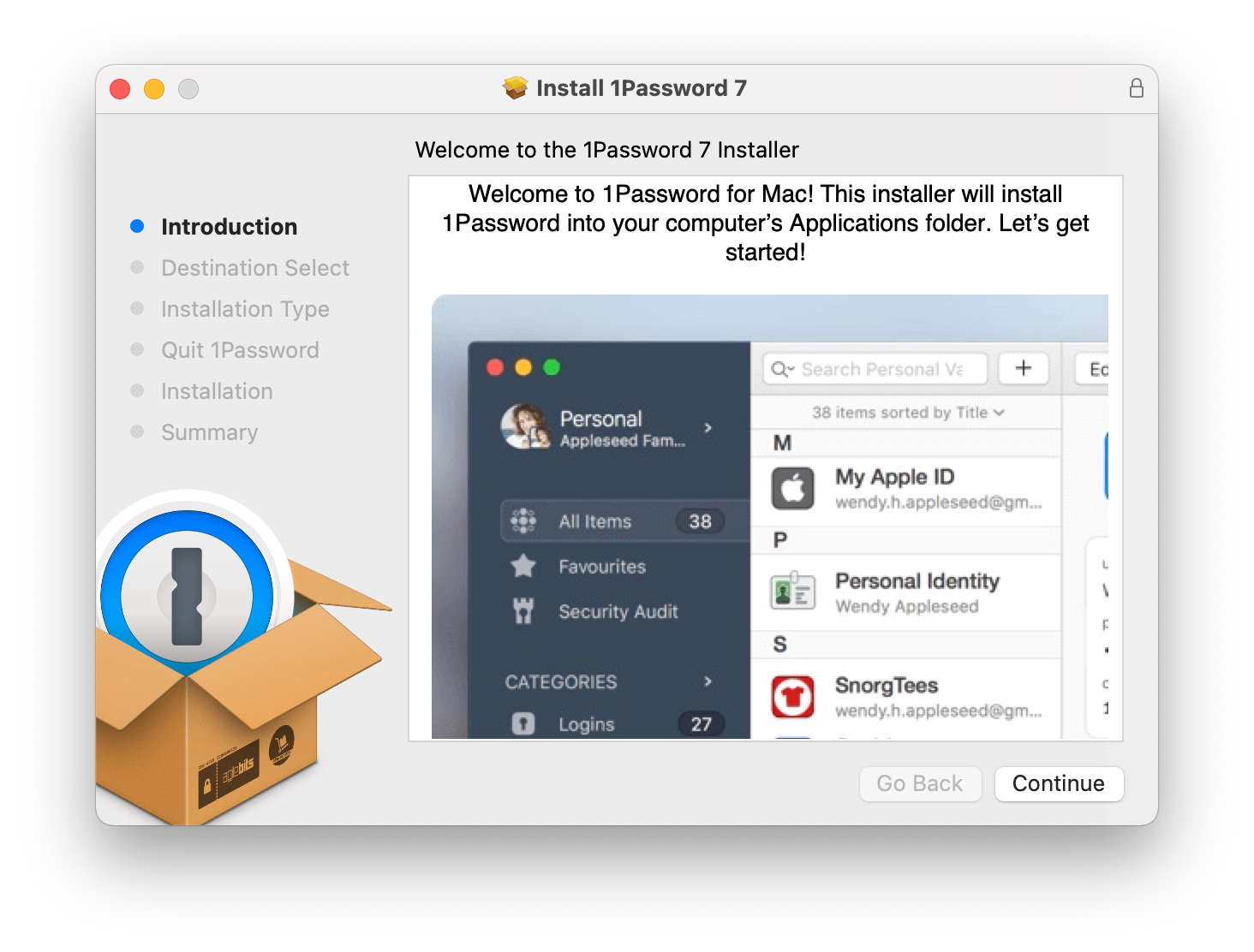Click the Search Personal Vault field
This screenshot has height=952, width=1254.
coord(875,369)
